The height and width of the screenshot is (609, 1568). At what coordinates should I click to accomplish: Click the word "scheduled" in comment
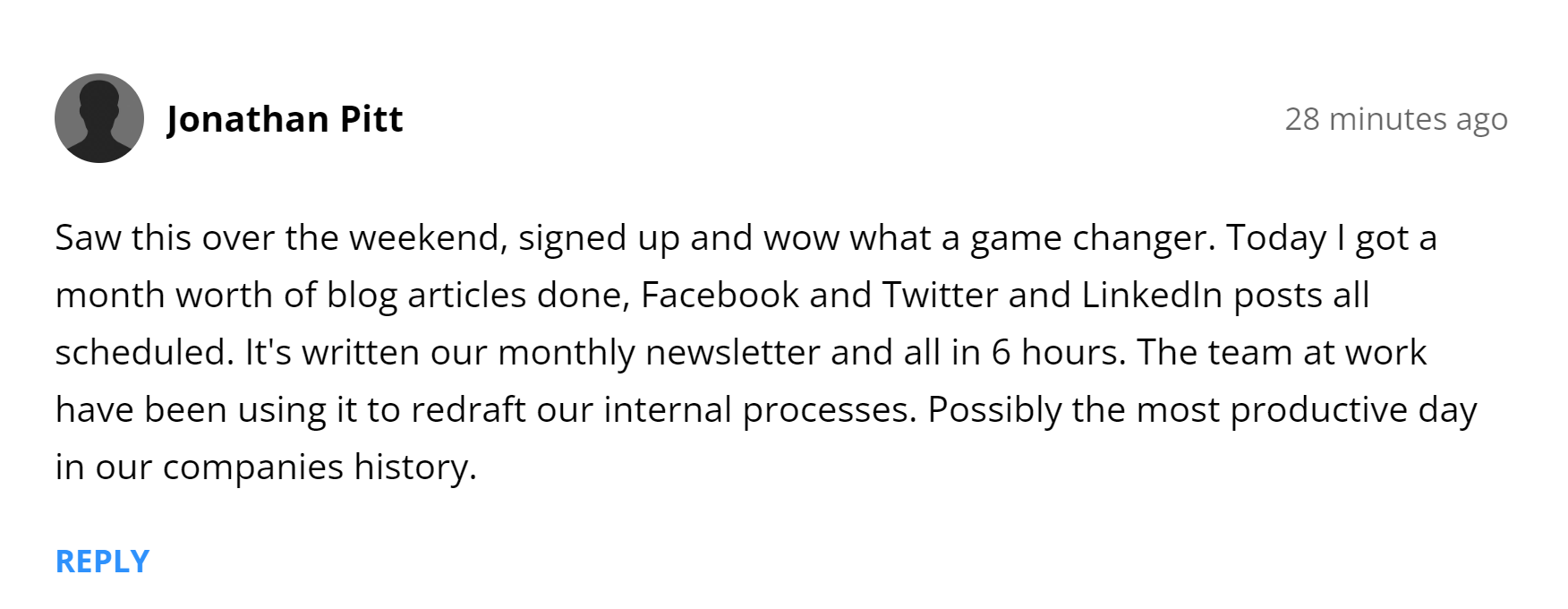143,353
